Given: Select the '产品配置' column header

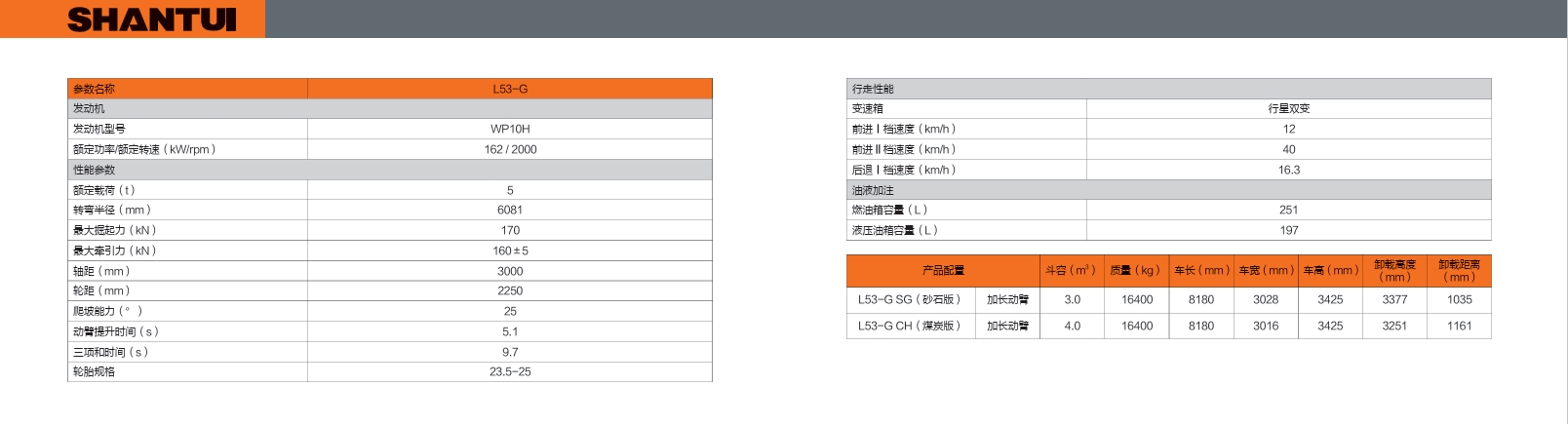Looking at the screenshot, I should (x=943, y=270).
